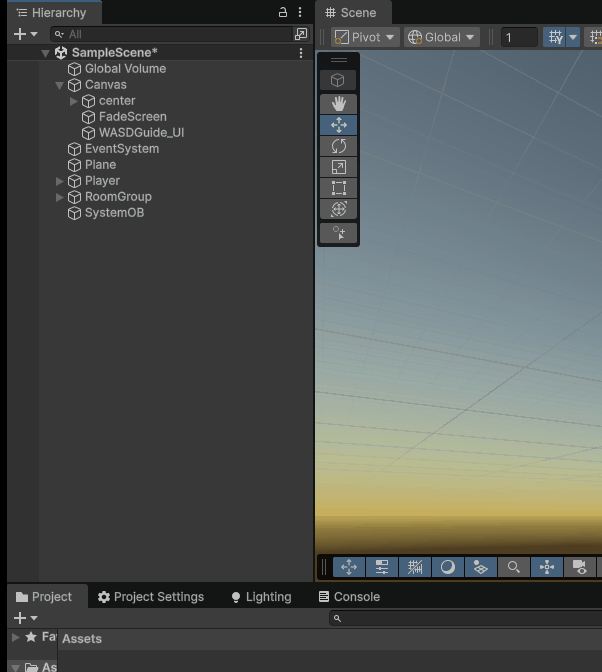Viewport: 602px width, 672px height.
Task: Select the combined Transform tool
Action: tap(339, 209)
